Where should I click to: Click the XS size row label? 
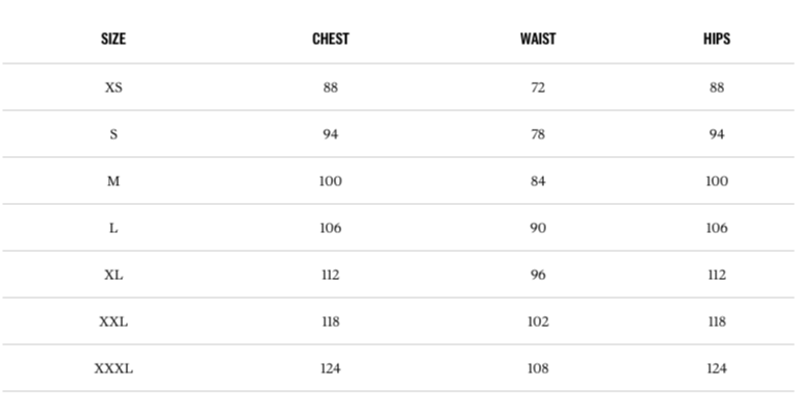[113, 88]
